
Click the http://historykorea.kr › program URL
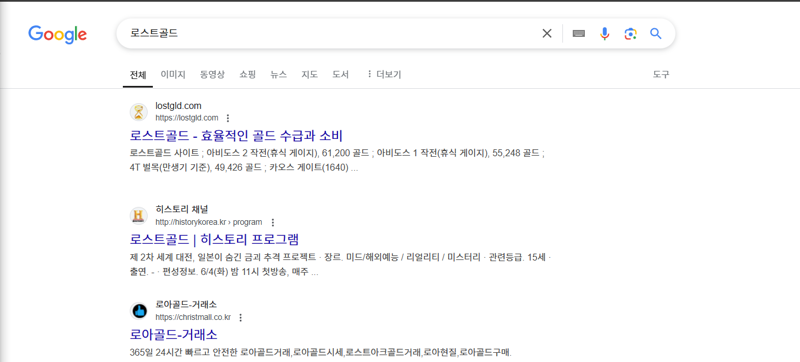[x=209, y=222]
